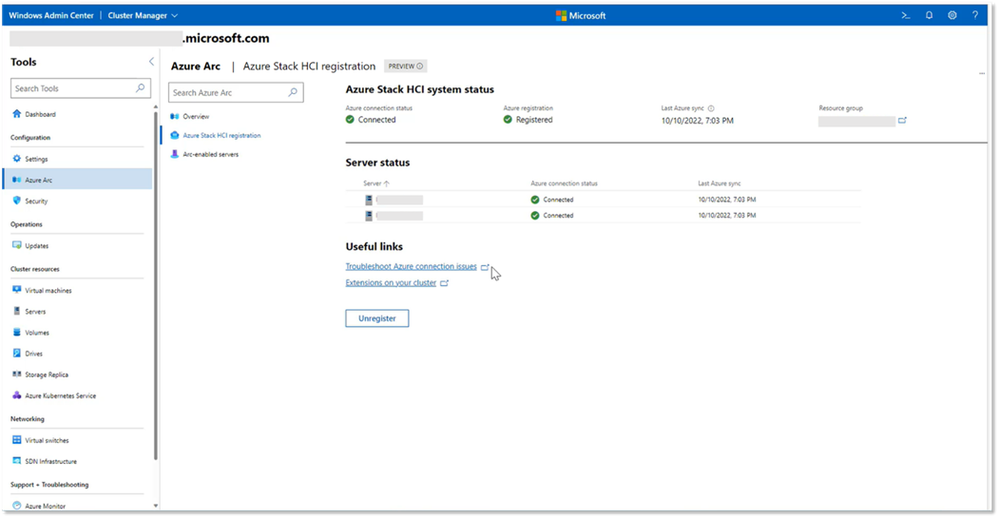The width and height of the screenshot is (999, 518).
Task: Click the Dashboard home icon
Action: [x=17, y=114]
